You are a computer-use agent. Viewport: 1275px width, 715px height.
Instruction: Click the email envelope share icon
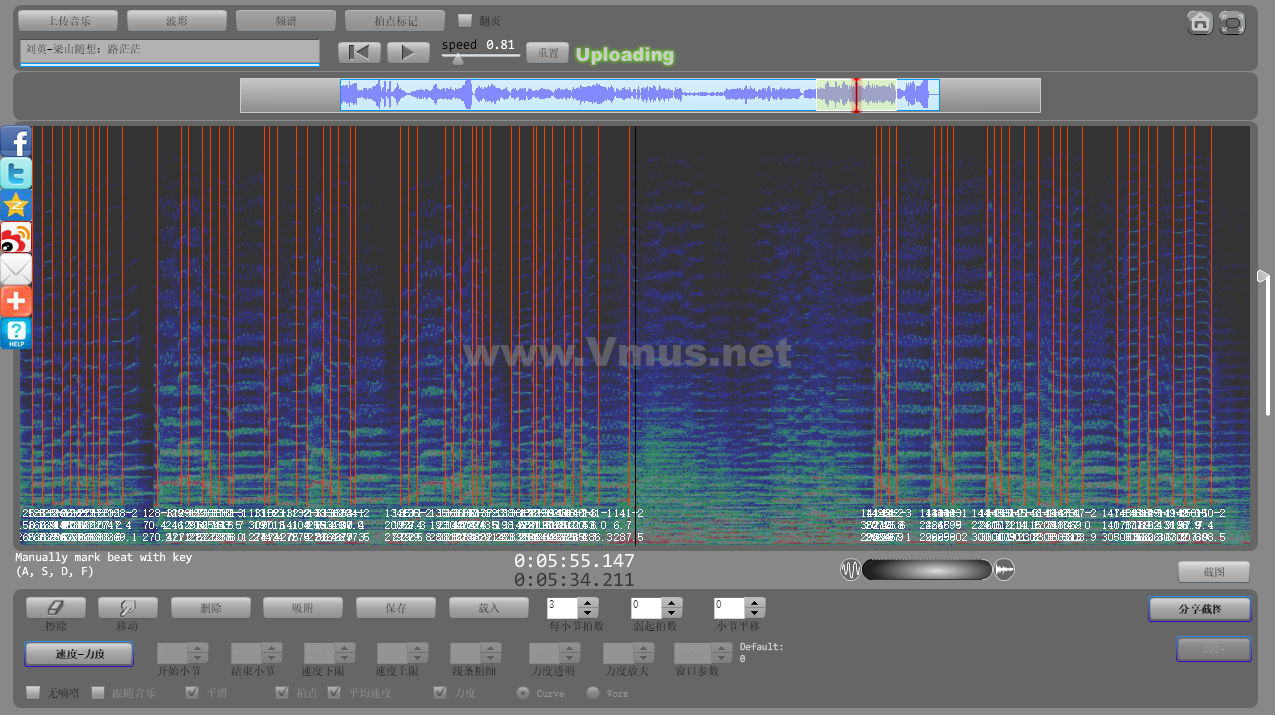[16, 270]
